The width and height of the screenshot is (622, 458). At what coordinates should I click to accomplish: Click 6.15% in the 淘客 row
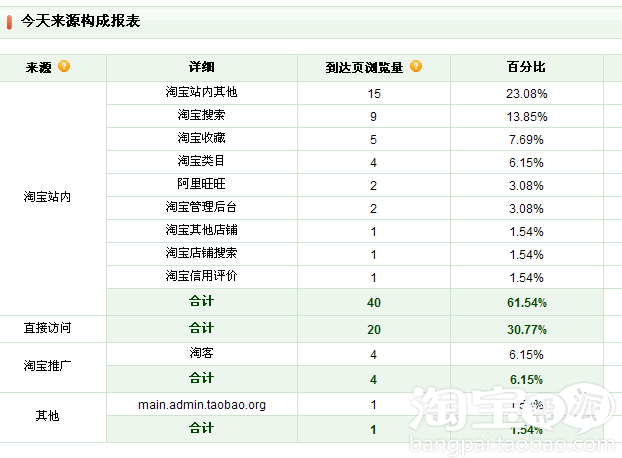tap(526, 355)
